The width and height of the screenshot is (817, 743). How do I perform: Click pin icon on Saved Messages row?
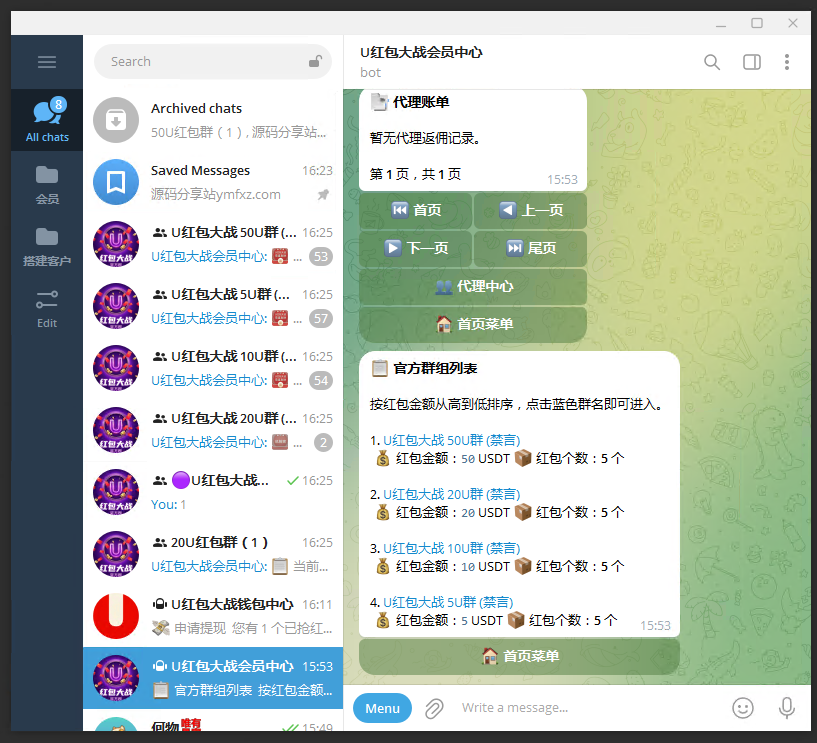click(x=324, y=194)
